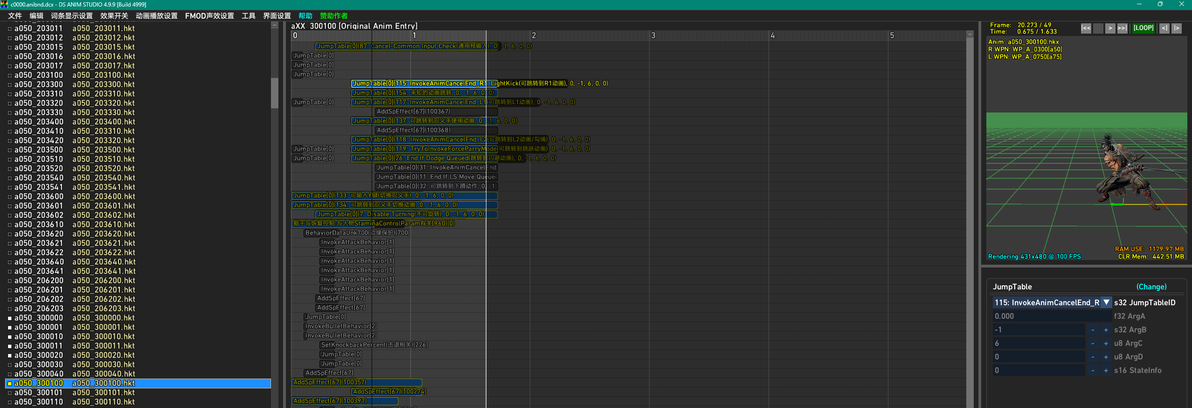Viewport: 1192px width, 408px height.
Task: Select the JumpTable 115 LightKick event box
Action: [424, 84]
